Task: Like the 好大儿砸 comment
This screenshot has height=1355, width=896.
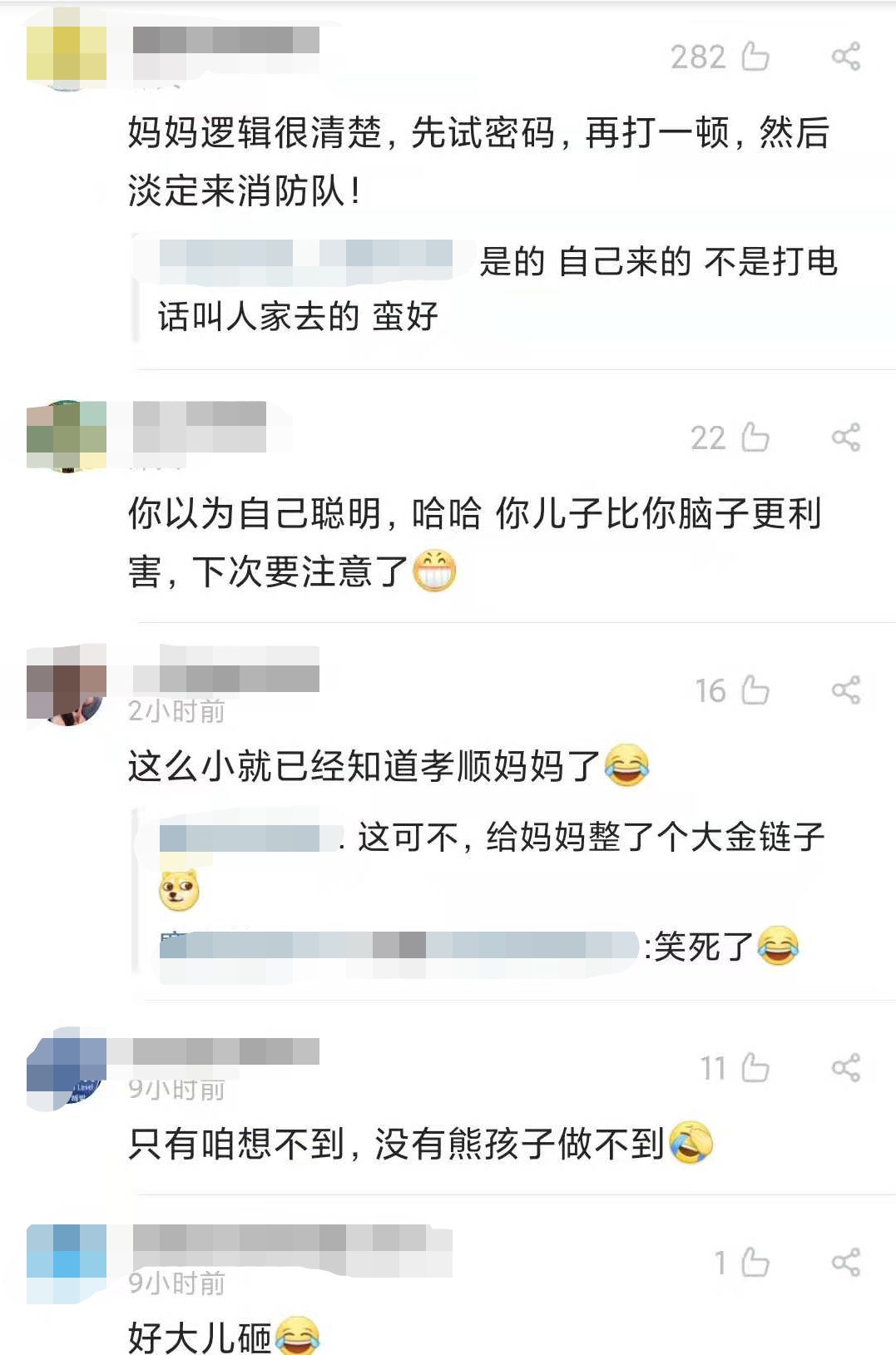Action: point(755,1263)
